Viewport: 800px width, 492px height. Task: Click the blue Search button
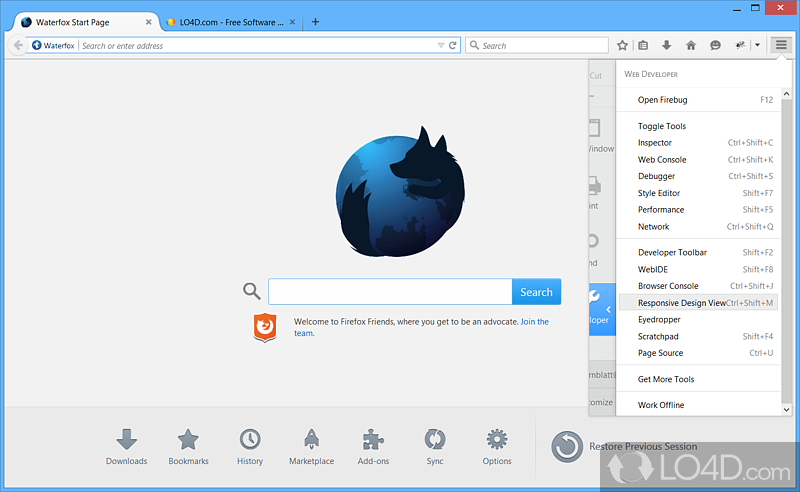536,292
